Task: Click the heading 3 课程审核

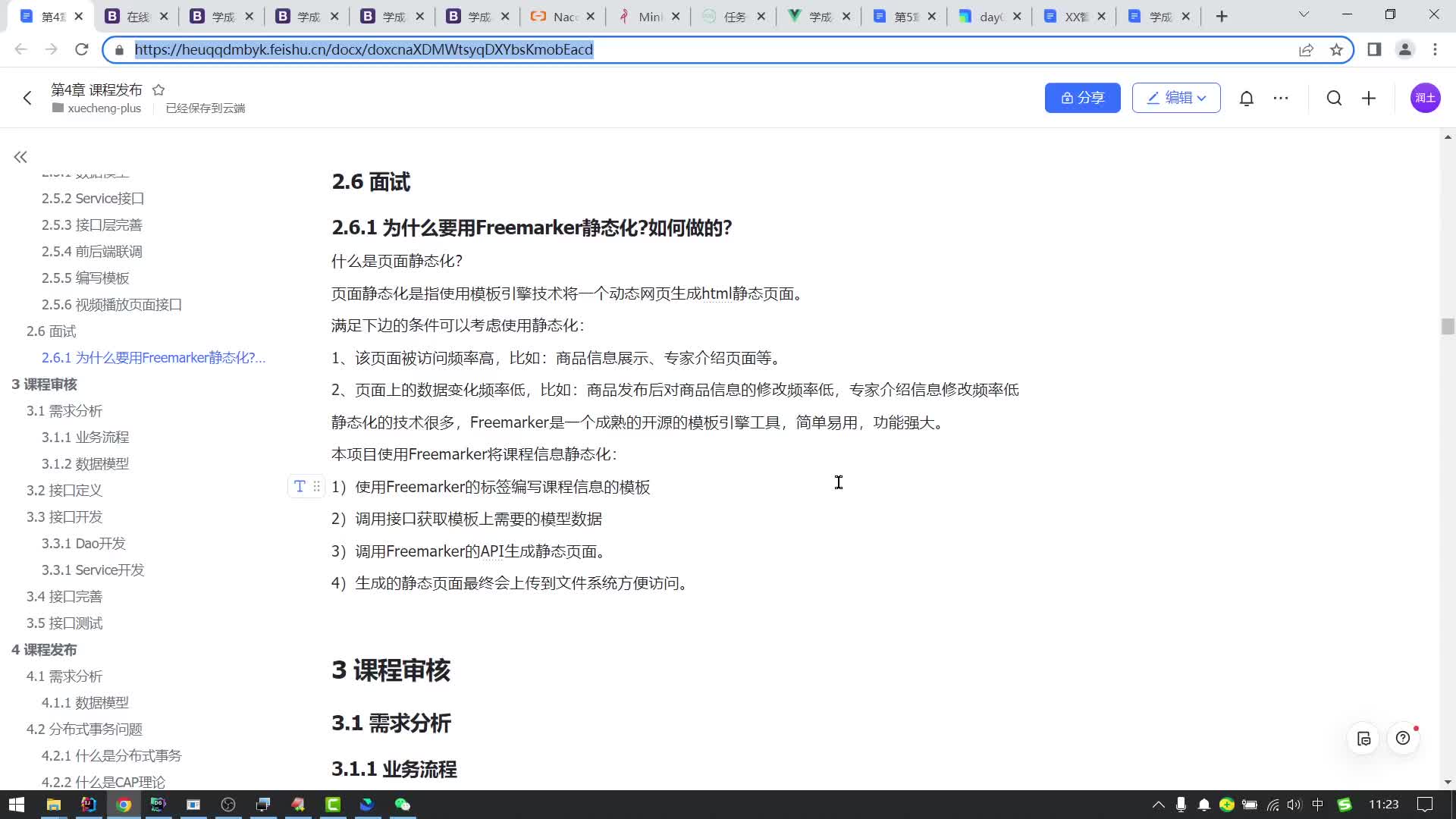Action: (x=391, y=670)
